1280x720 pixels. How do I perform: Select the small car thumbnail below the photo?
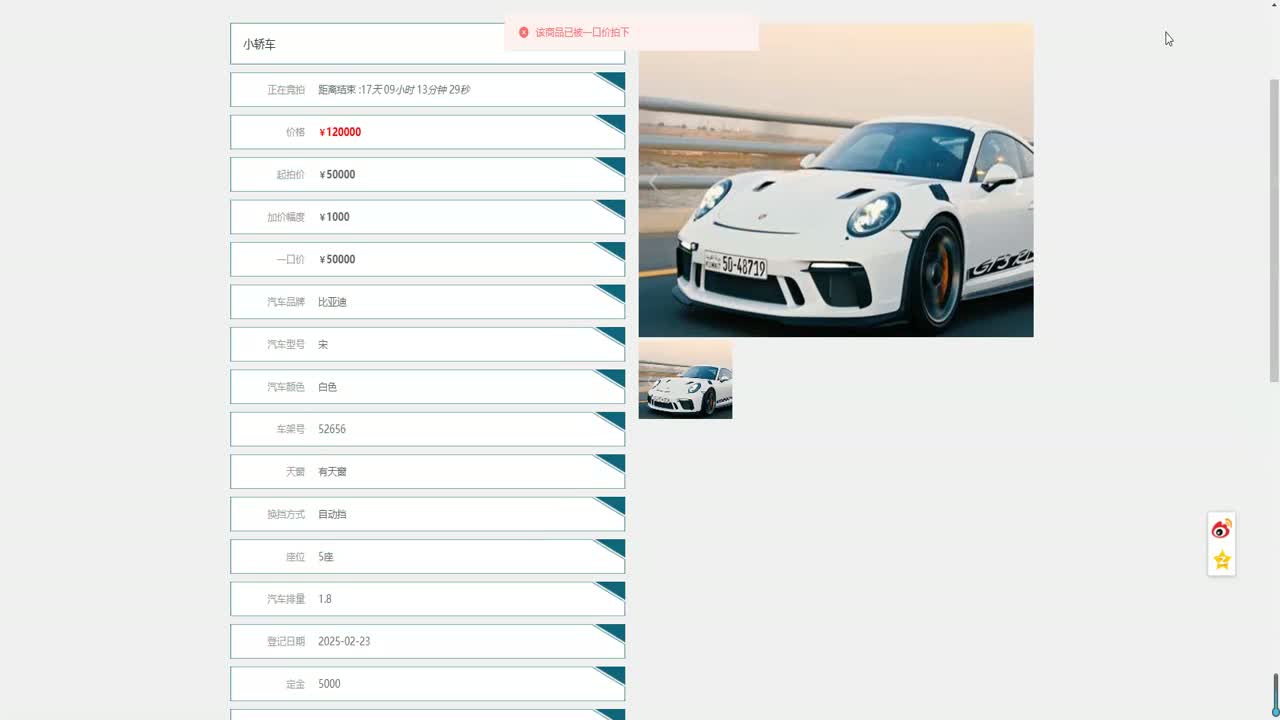(x=685, y=380)
